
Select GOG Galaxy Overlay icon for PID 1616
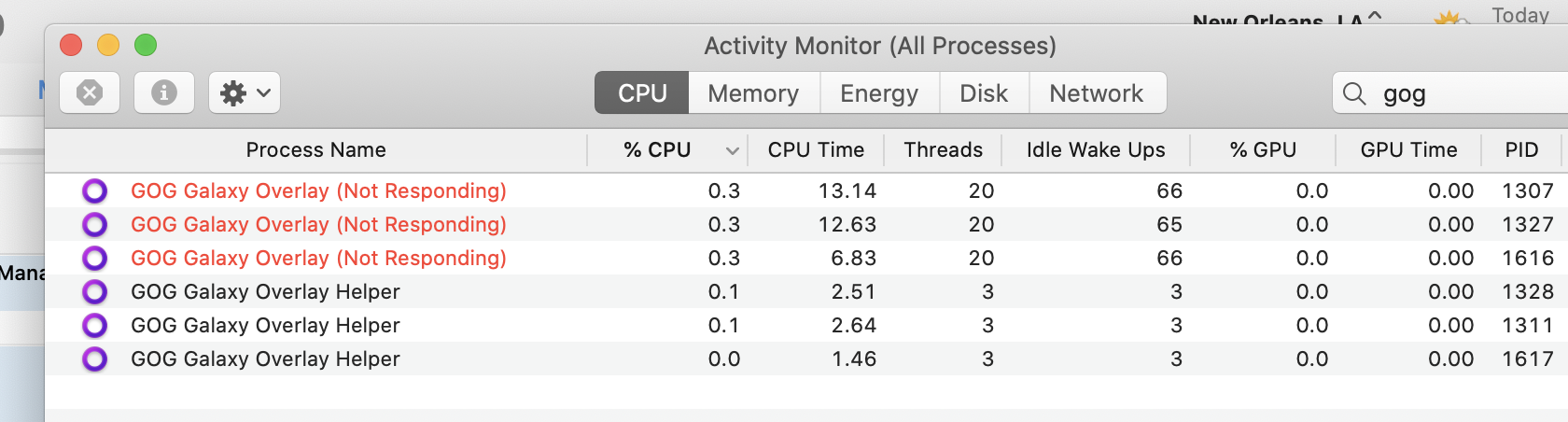coord(94,258)
